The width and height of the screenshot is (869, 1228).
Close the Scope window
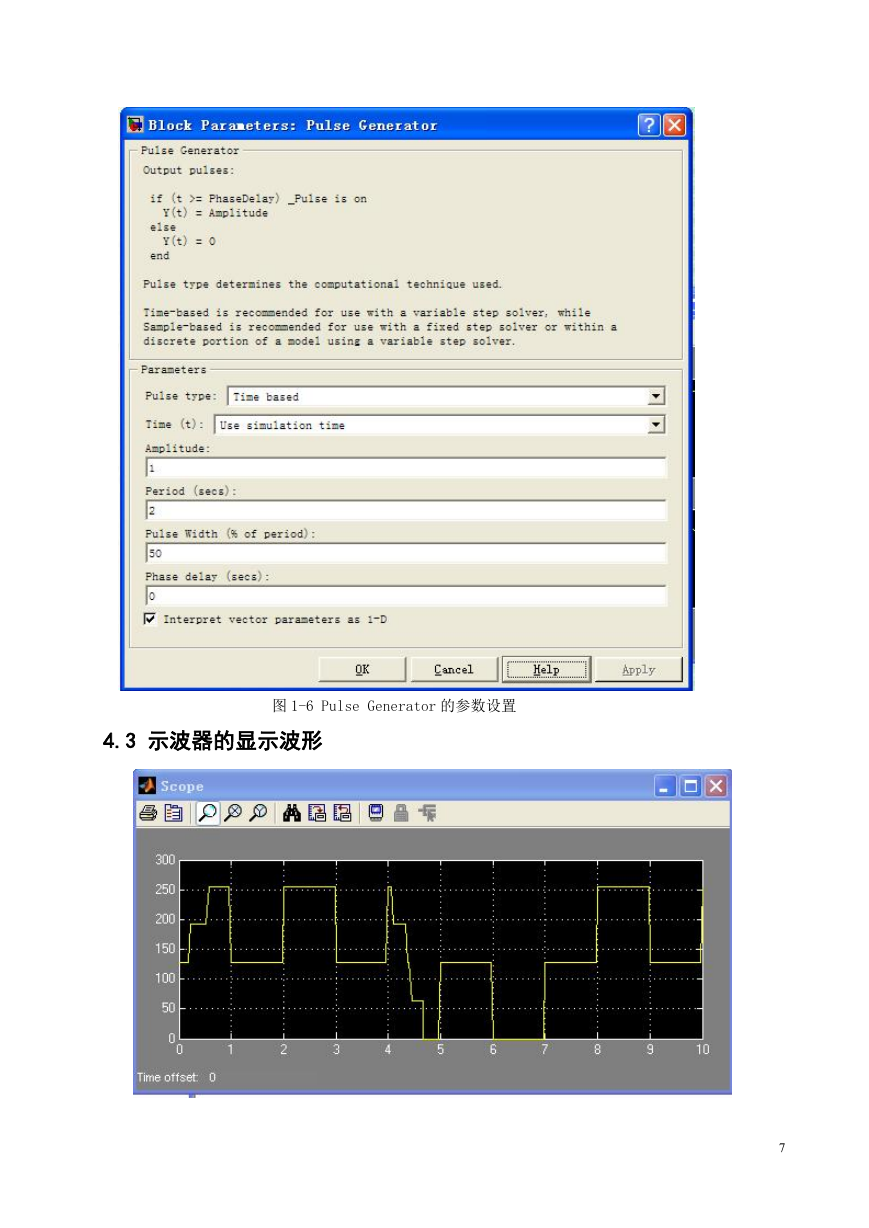click(x=716, y=787)
